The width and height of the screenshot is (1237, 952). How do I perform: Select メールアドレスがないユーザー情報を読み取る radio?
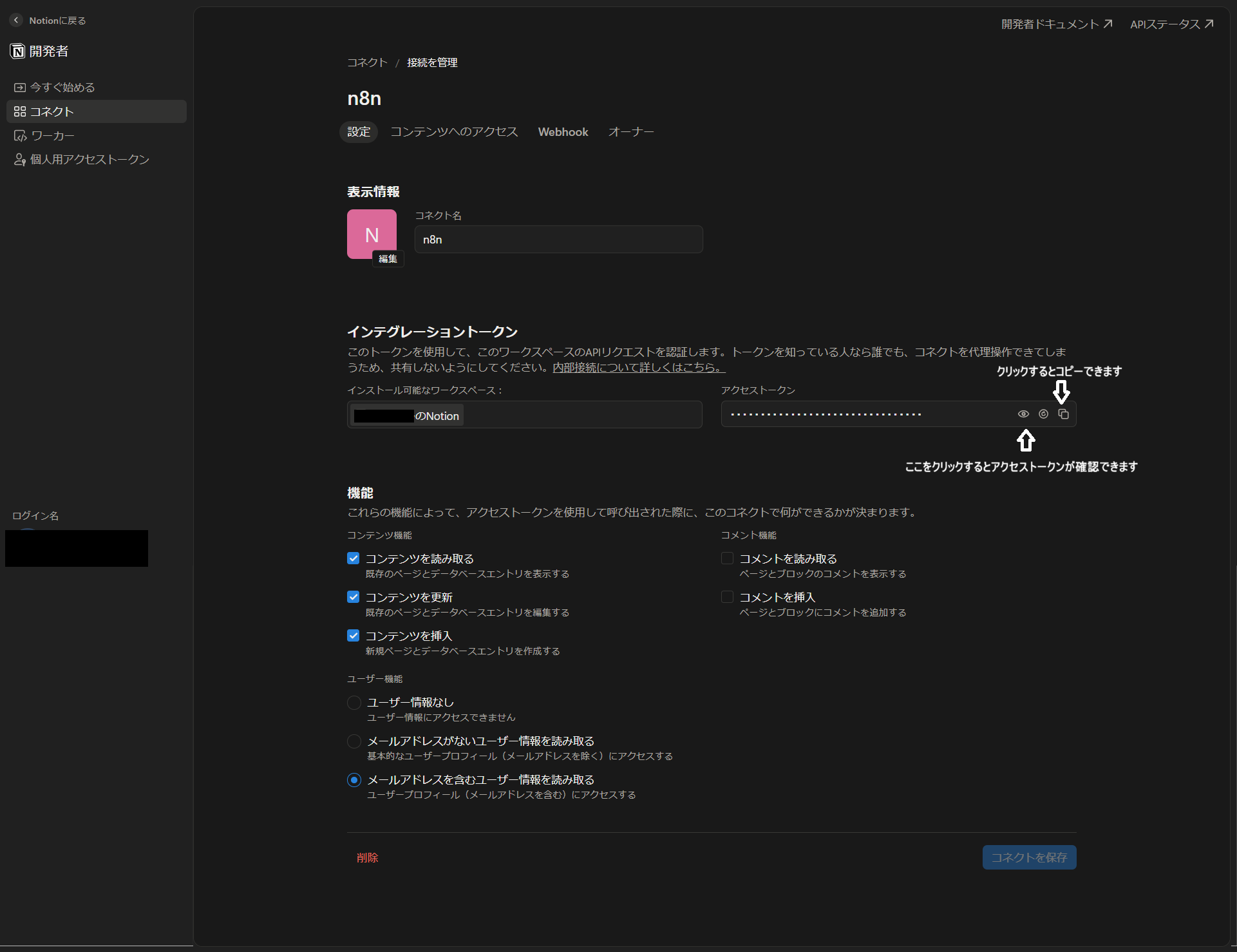click(354, 741)
